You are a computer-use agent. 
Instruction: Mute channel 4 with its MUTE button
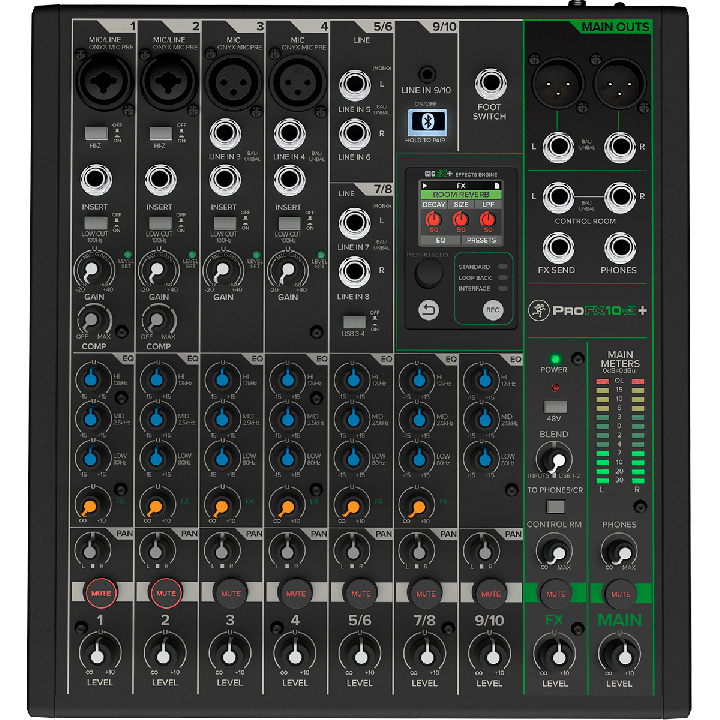click(296, 593)
